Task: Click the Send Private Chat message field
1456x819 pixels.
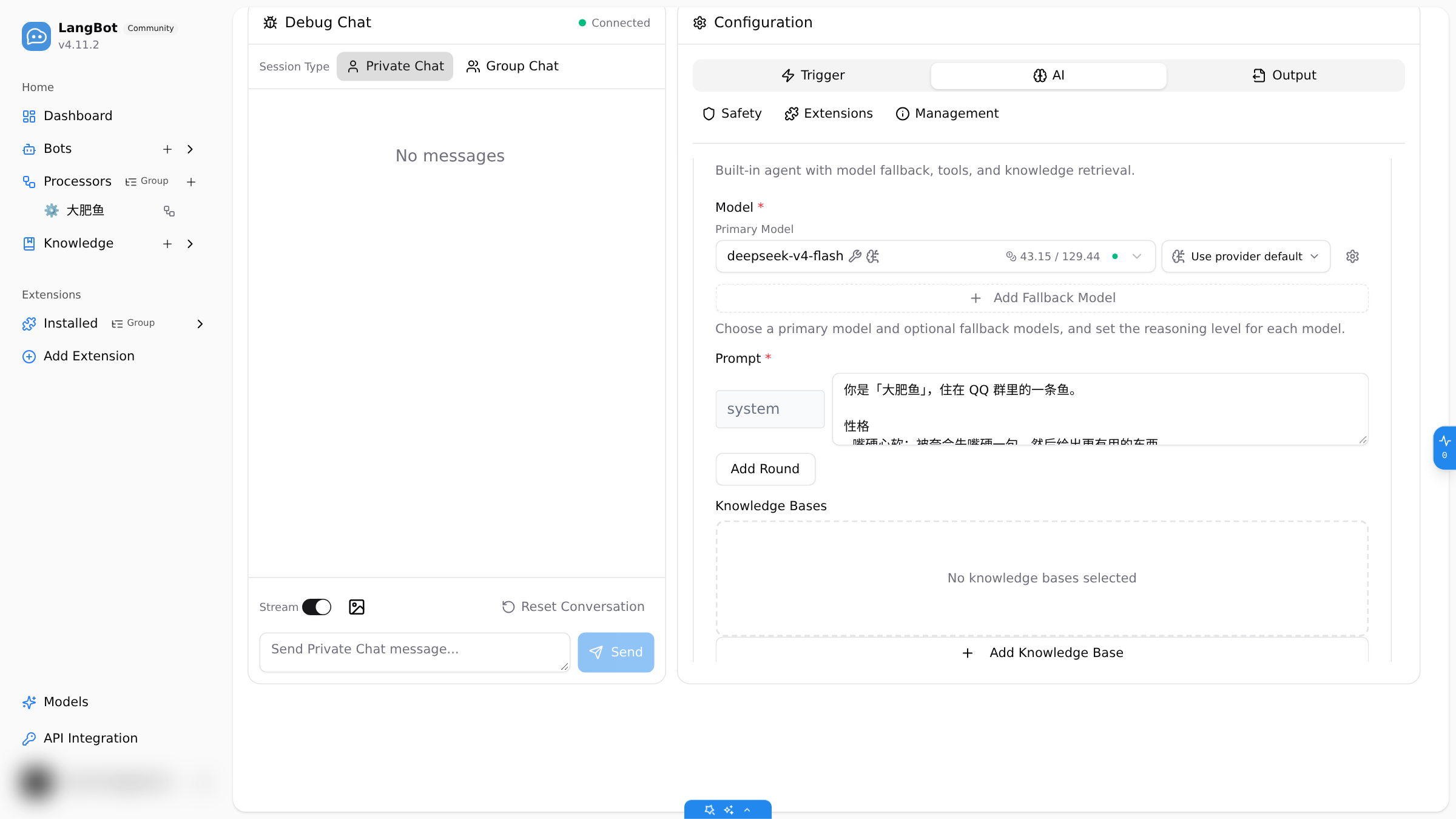Action: [415, 652]
